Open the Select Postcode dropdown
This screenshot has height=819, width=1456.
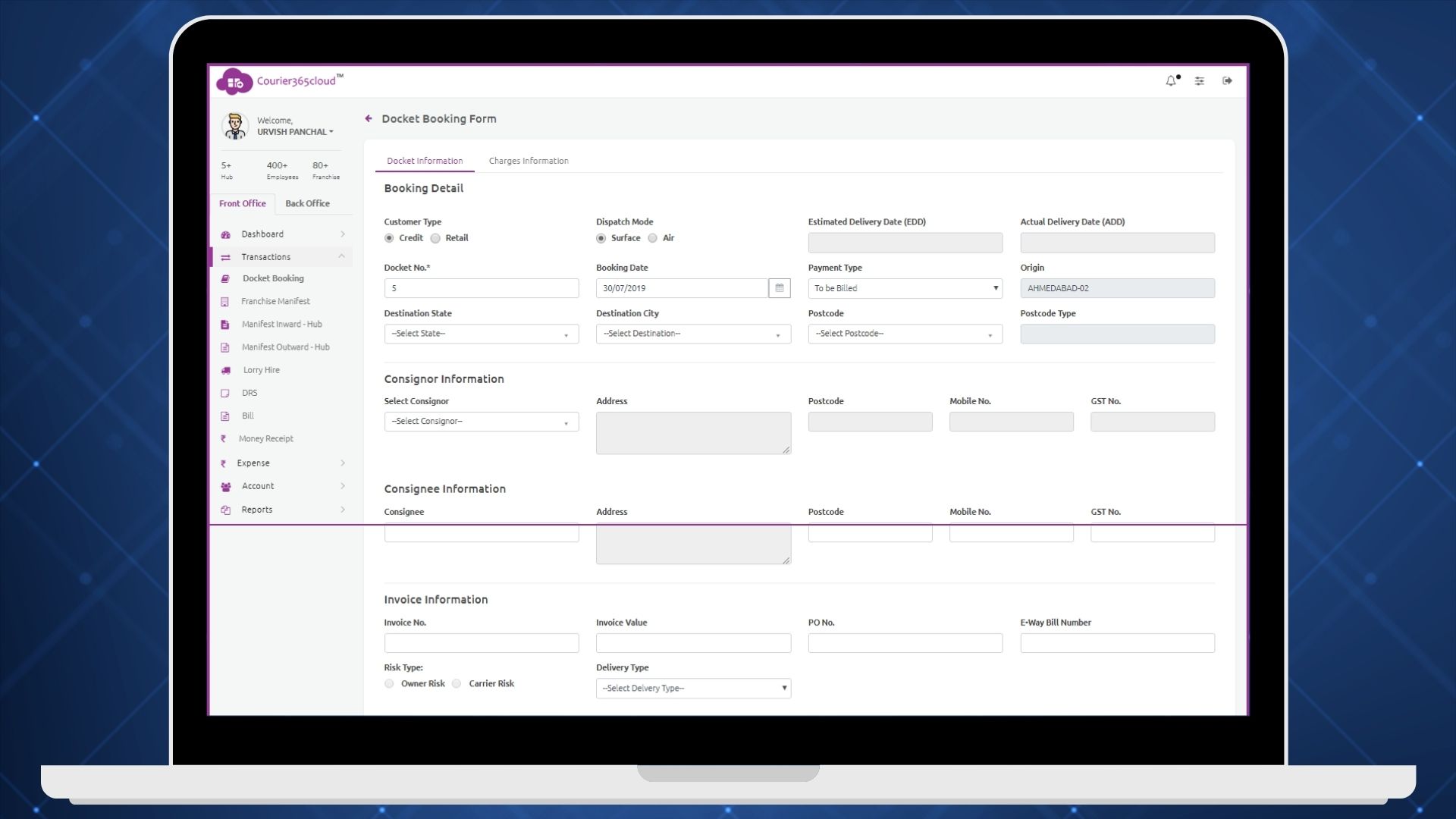[905, 334]
